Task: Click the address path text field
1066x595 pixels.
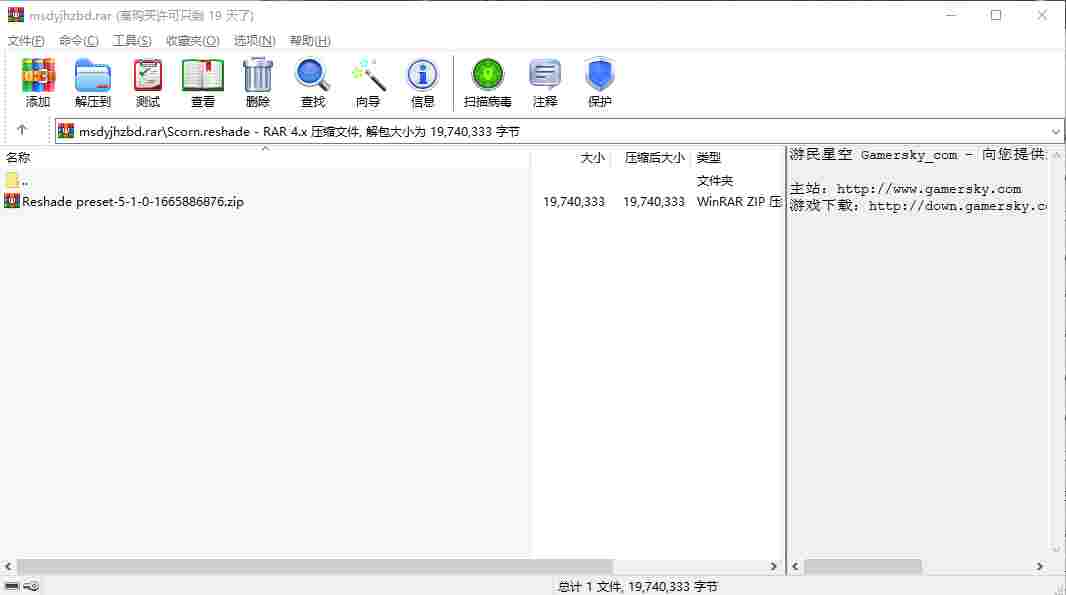Action: (557, 131)
